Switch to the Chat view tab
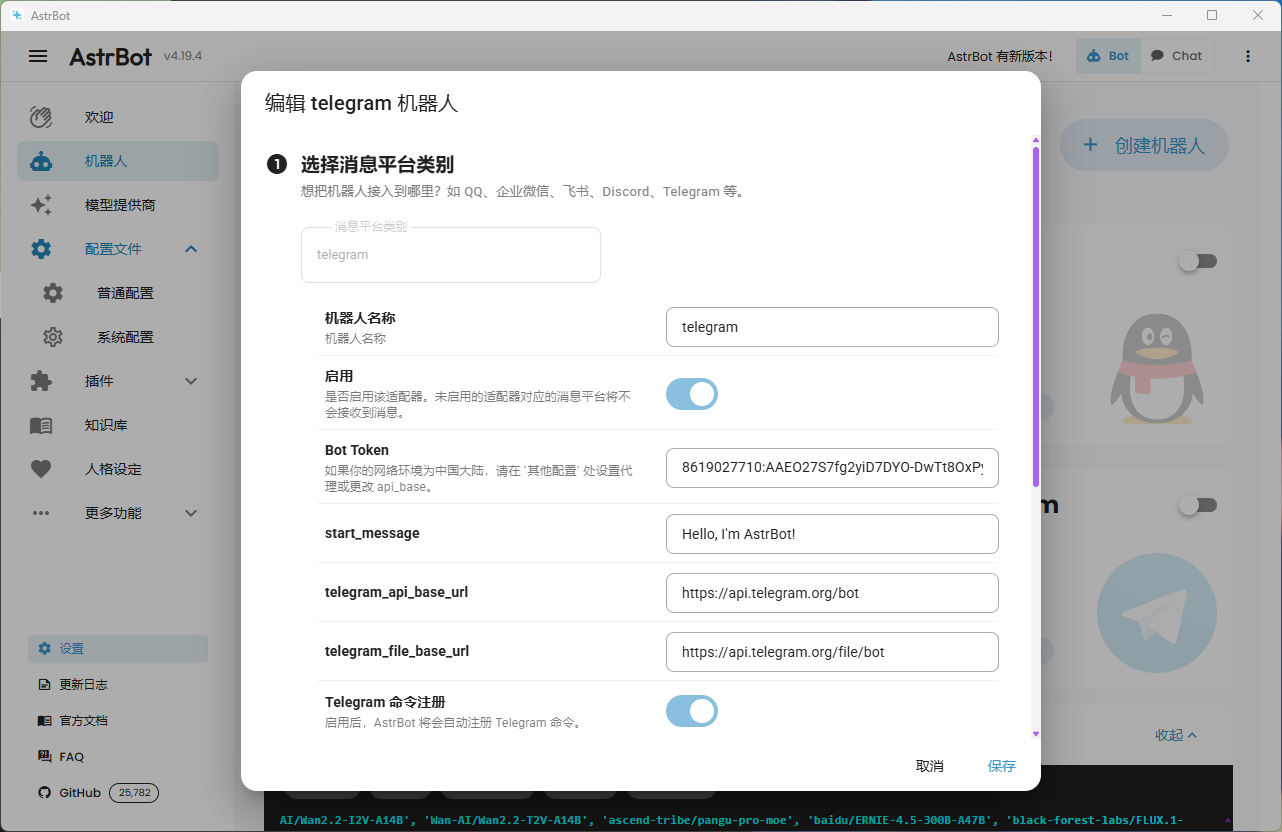This screenshot has height=832, width=1282. [x=1177, y=56]
